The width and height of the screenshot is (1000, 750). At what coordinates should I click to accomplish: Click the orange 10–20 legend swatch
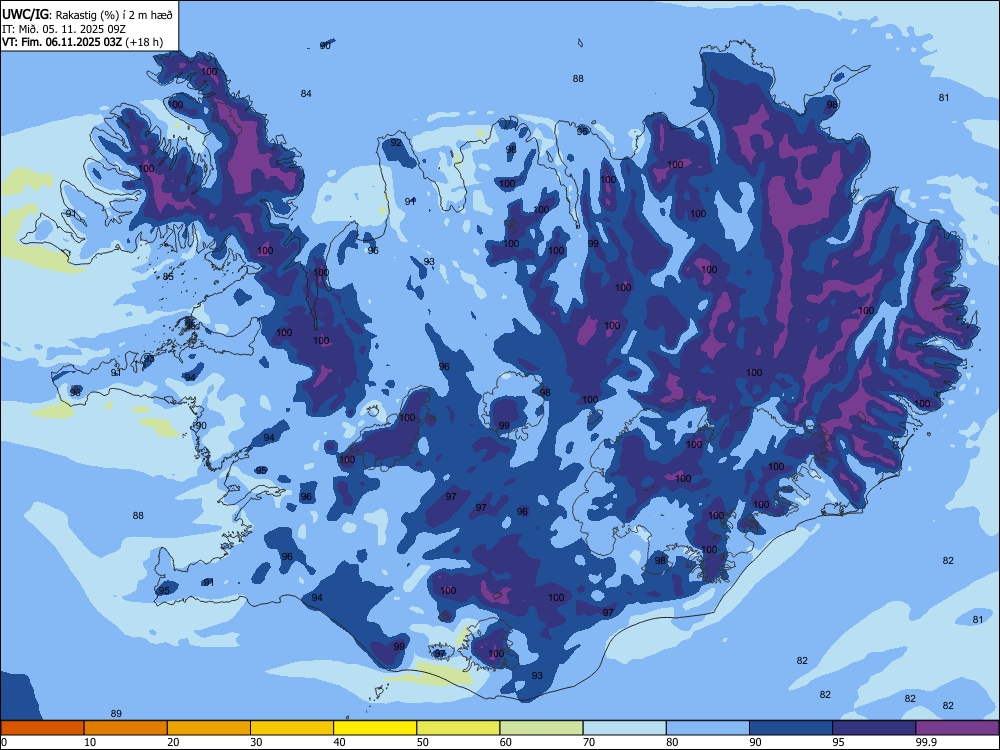pyautogui.click(x=126, y=728)
